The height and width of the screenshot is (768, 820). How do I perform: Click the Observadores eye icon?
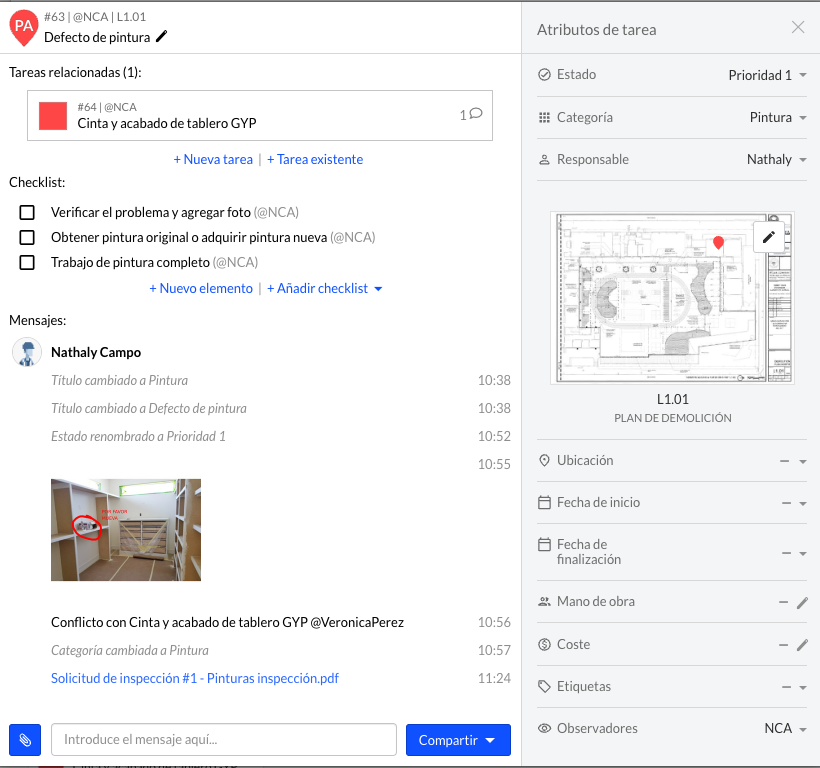544,728
